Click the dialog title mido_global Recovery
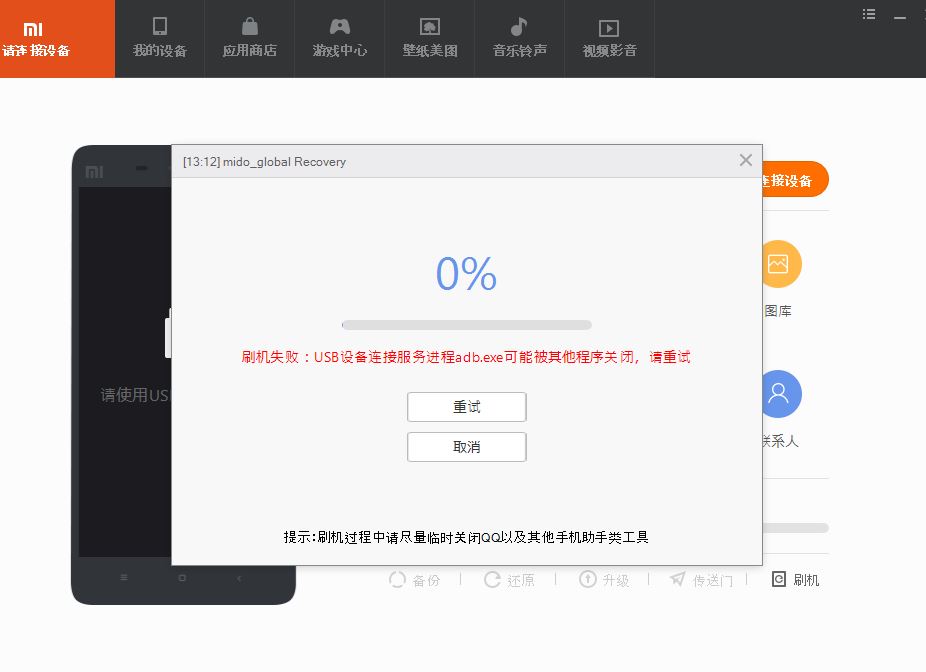The height and width of the screenshot is (672, 926). [x=265, y=162]
